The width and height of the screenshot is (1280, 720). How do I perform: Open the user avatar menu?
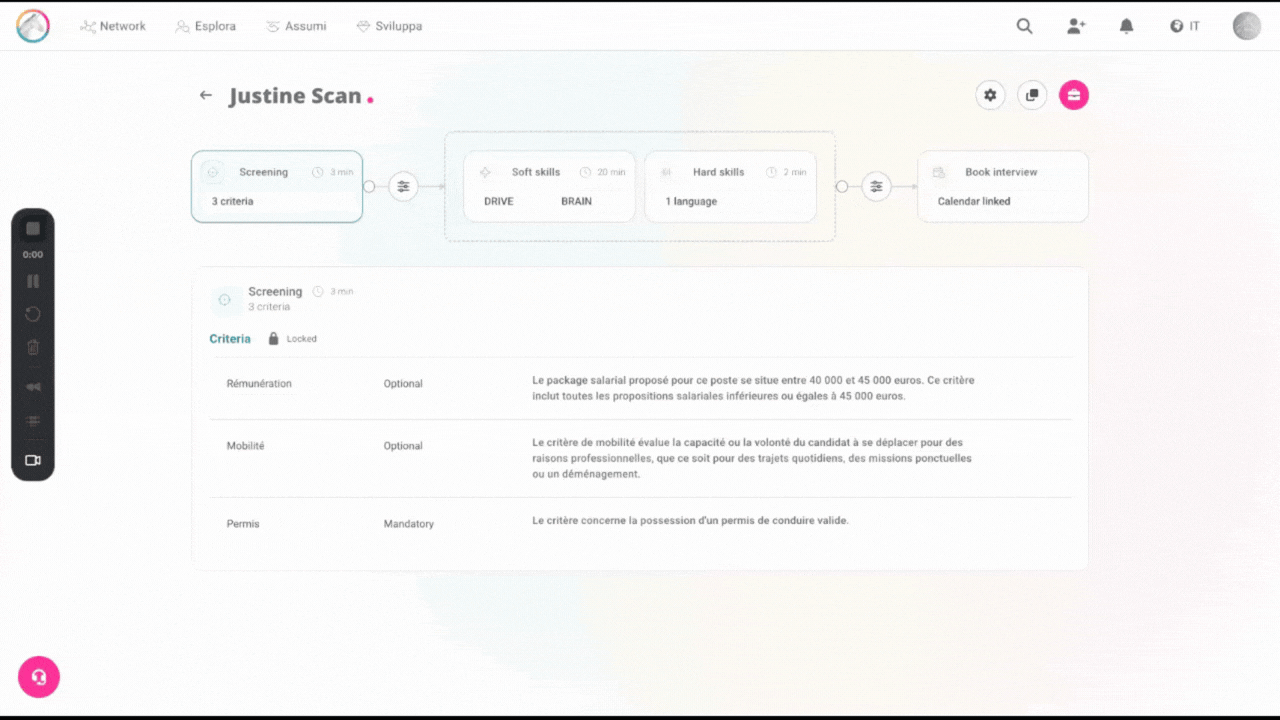click(x=1246, y=26)
